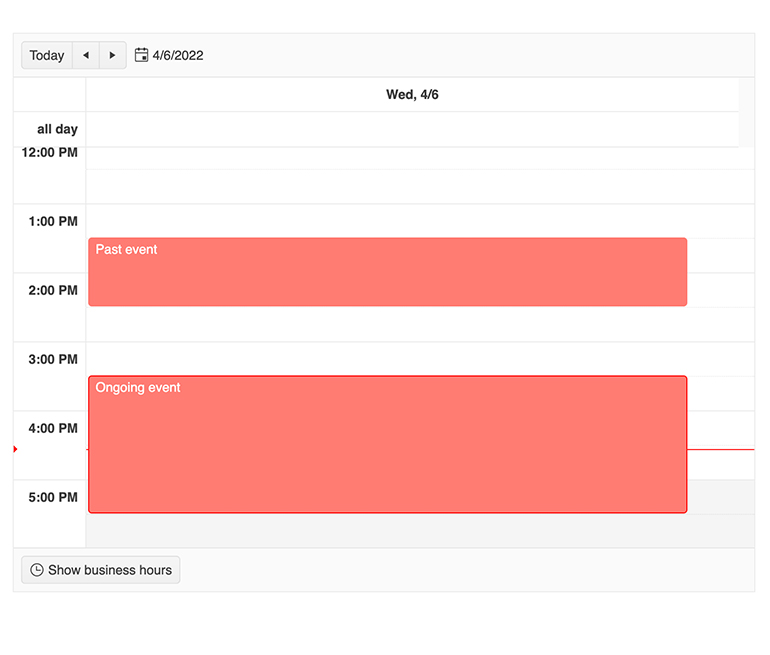Click the all day slot for Wednesday
The width and height of the screenshot is (770, 655).
click(412, 129)
